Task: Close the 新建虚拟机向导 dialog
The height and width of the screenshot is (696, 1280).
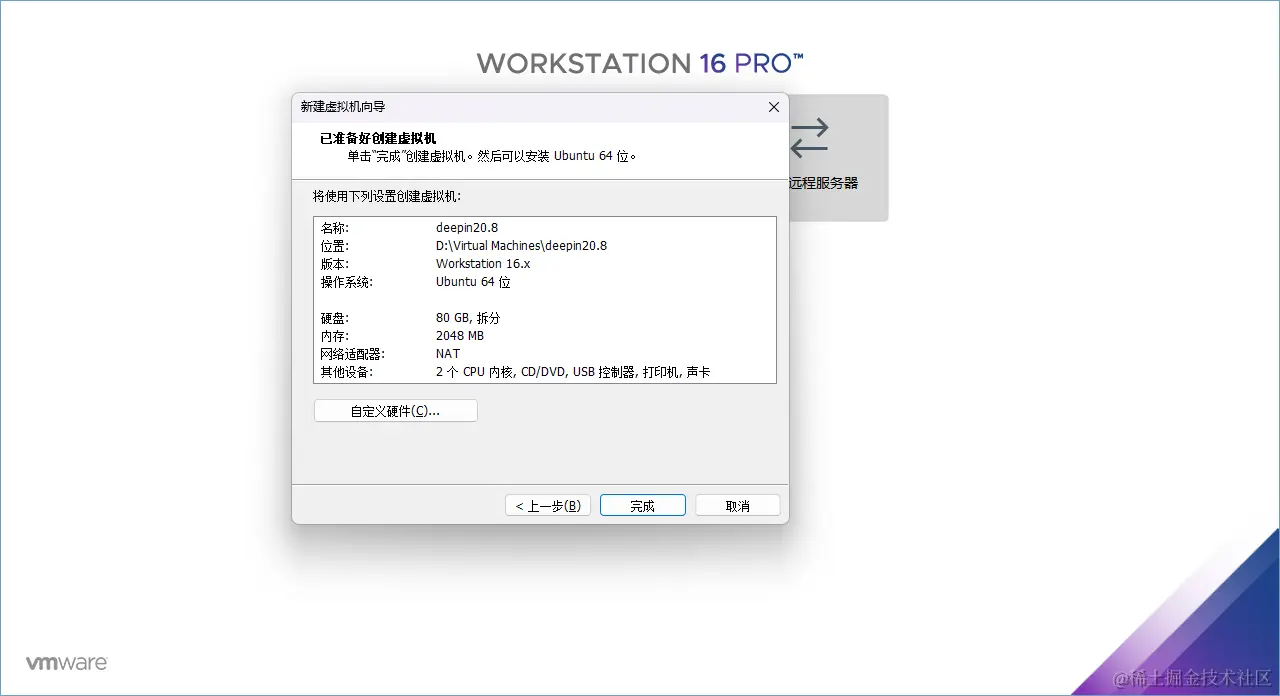Action: [773, 107]
